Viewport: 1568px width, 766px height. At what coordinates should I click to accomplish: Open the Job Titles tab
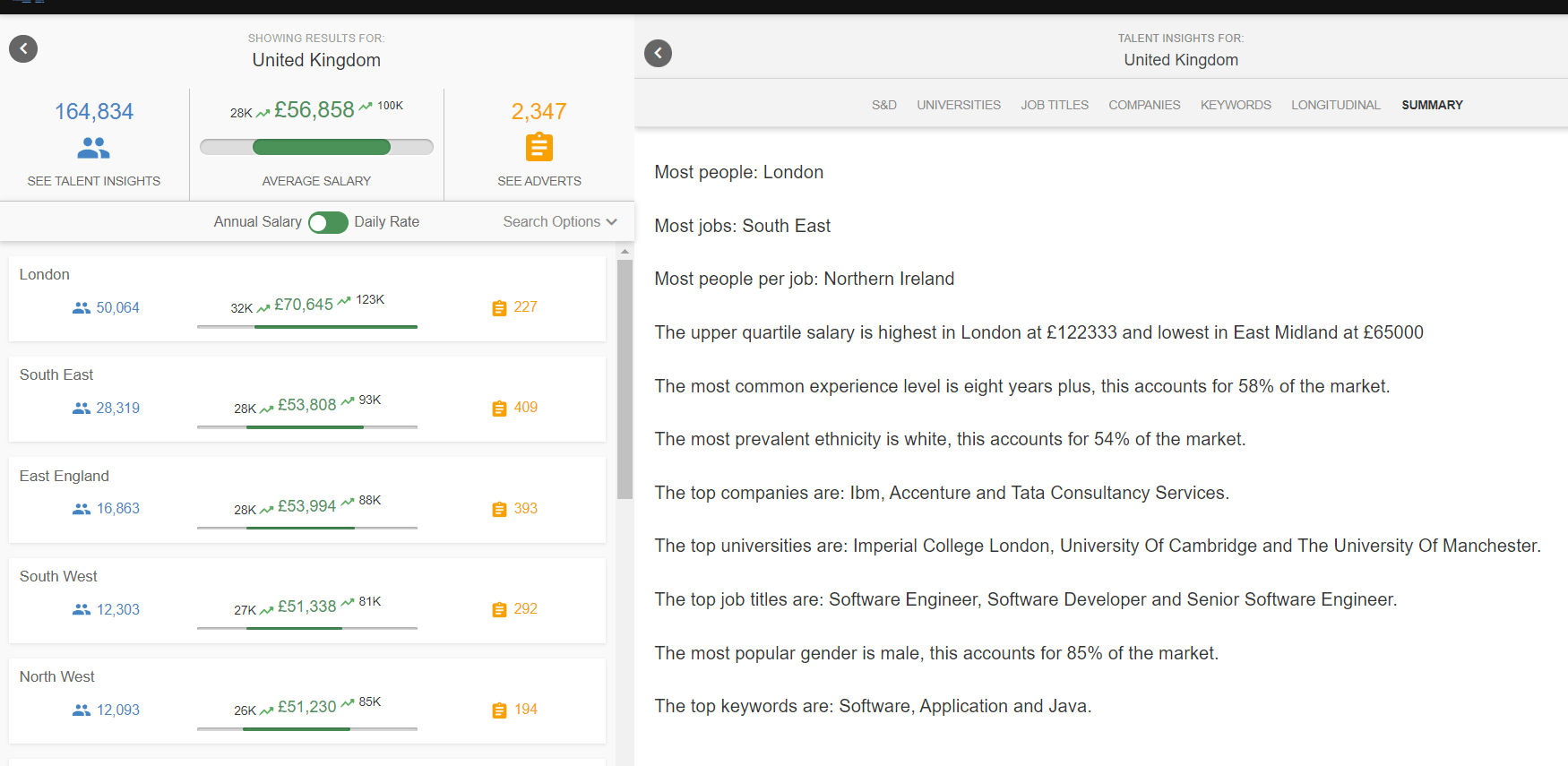[1054, 105]
